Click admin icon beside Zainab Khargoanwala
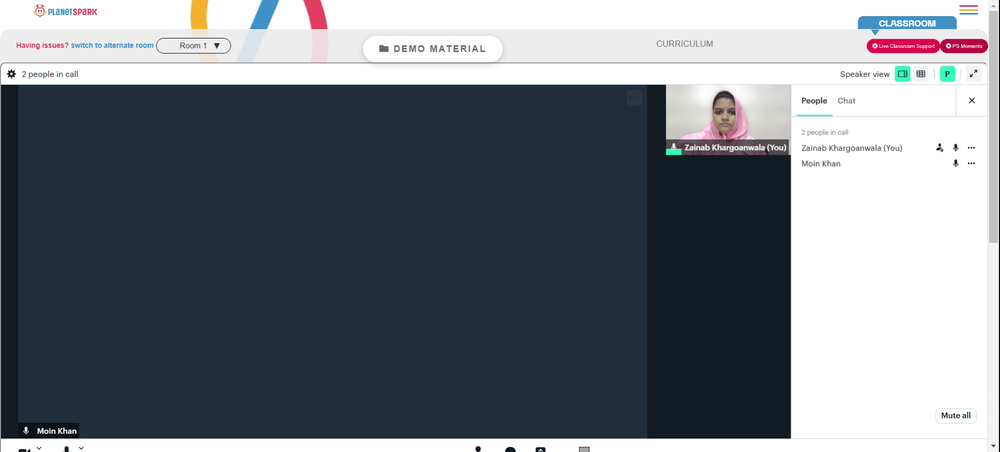Image resolution: width=1000 pixels, height=452 pixels. pos(939,148)
